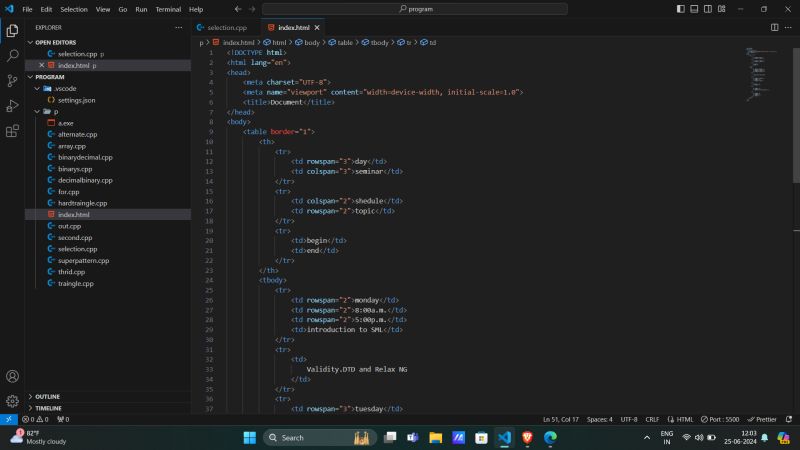Open superpattern.cpp file

click(x=83, y=260)
